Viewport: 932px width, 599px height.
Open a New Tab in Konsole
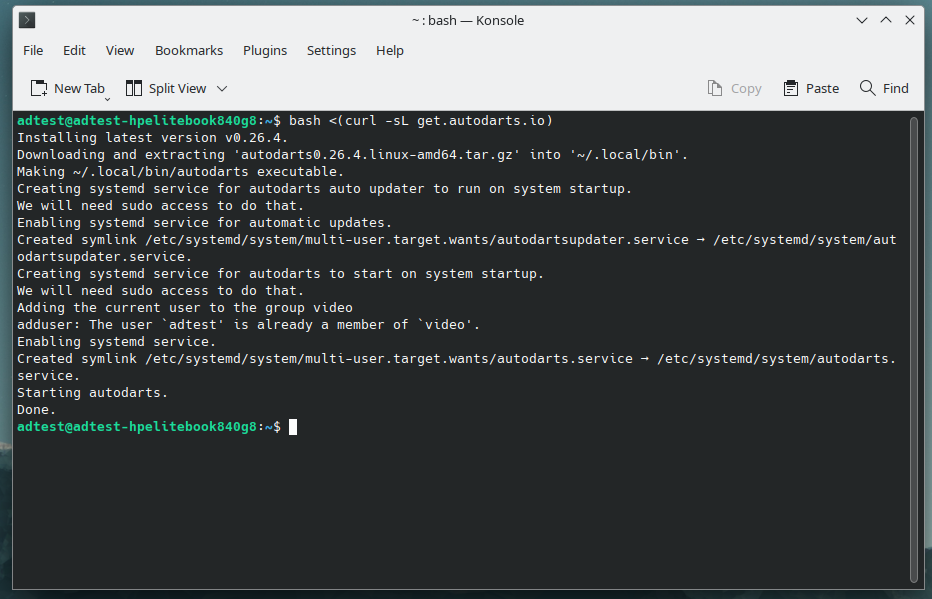click(67, 89)
